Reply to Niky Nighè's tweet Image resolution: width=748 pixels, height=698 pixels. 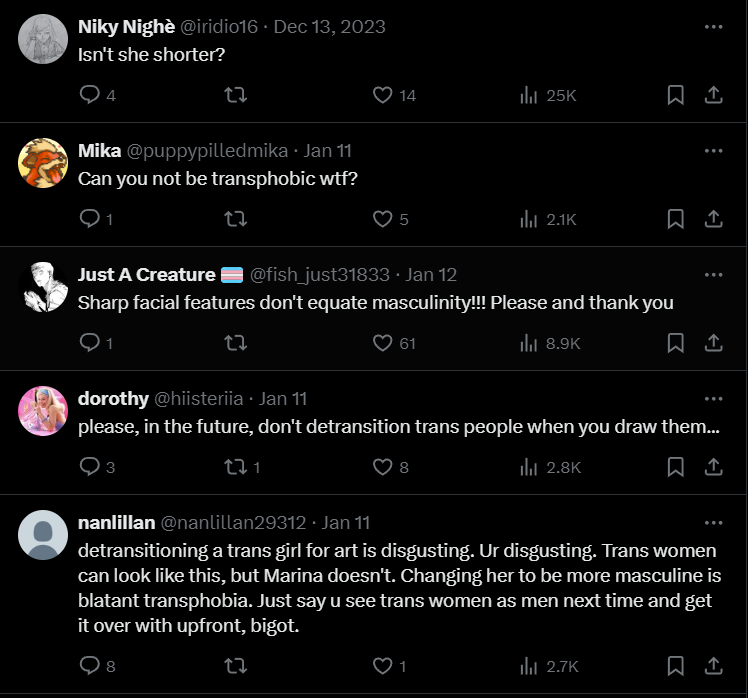point(90,95)
